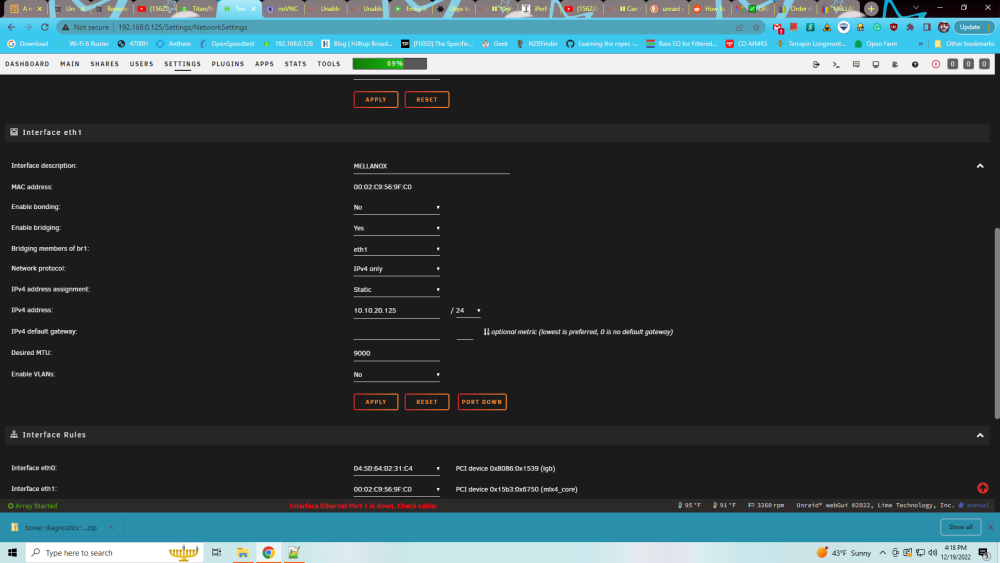The width and height of the screenshot is (1000, 563).
Task: Click the uBlock shield extension icon
Action: (x=893, y=27)
